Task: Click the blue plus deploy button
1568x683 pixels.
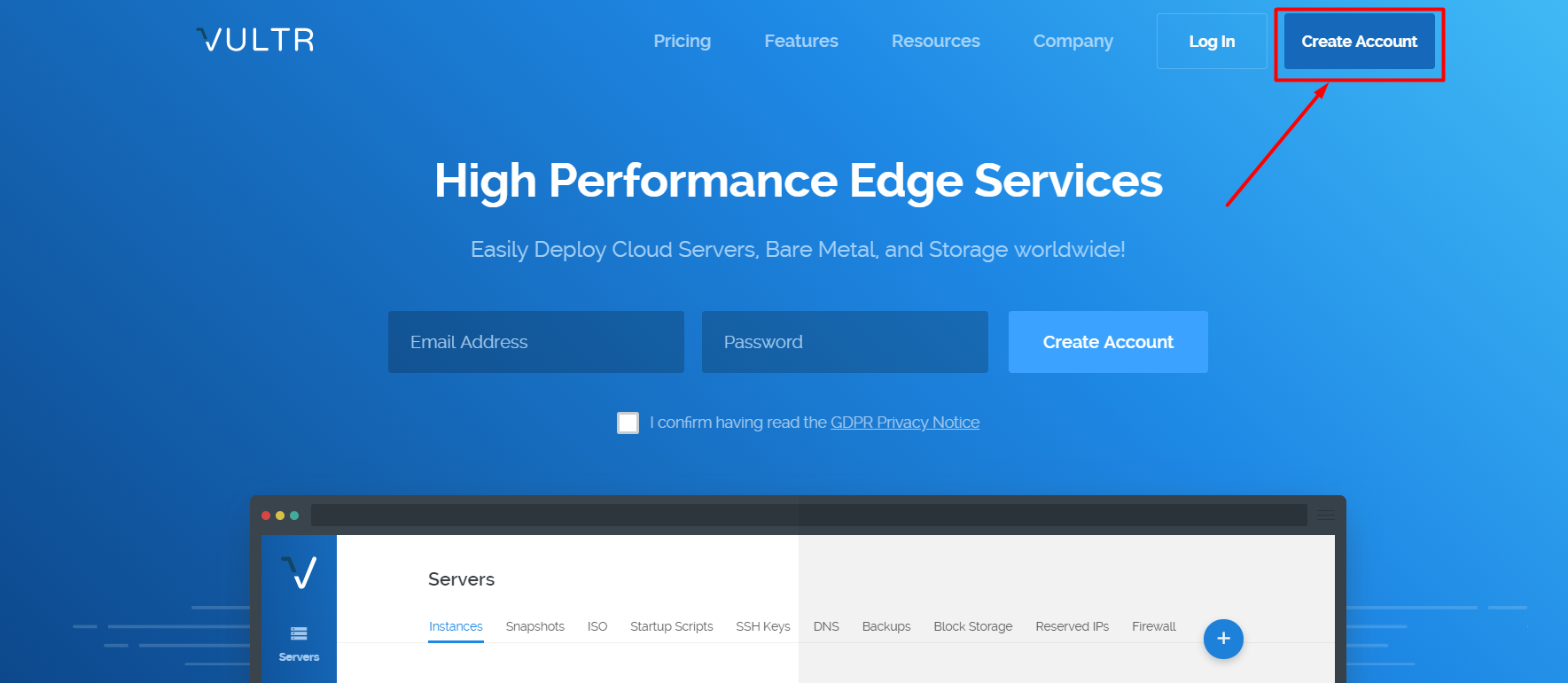Action: (x=1223, y=639)
